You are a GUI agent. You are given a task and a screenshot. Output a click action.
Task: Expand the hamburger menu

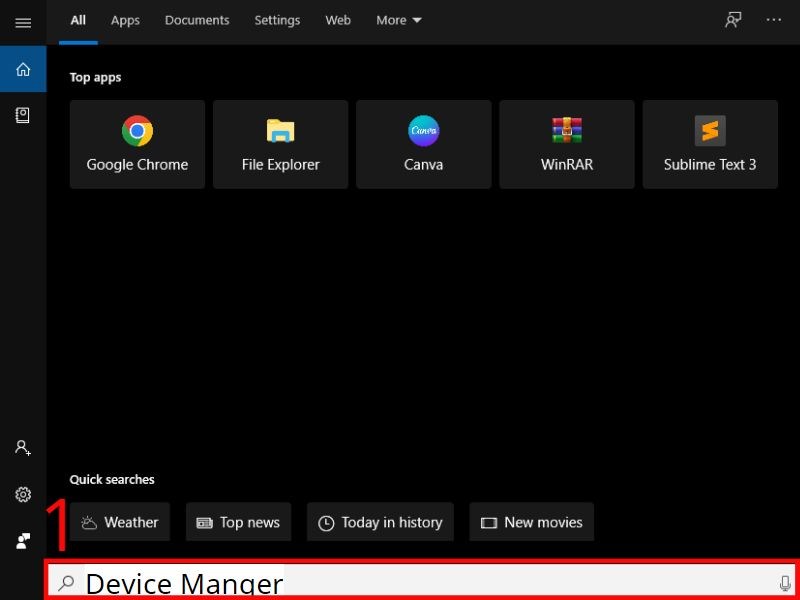(x=23, y=23)
